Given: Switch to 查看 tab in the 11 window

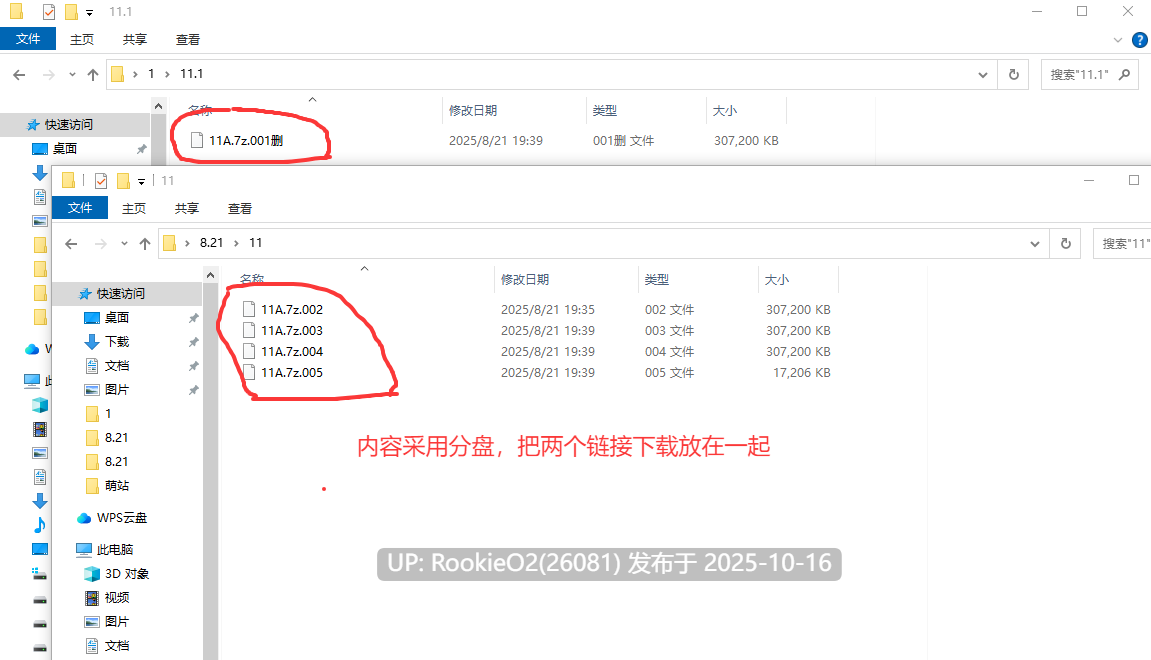Looking at the screenshot, I should (x=239, y=208).
